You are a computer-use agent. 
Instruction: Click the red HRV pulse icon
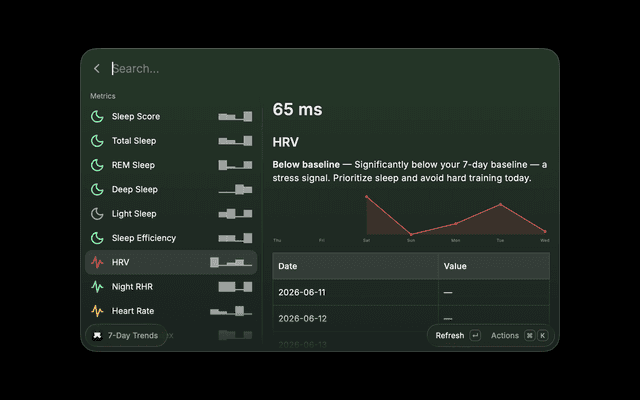click(x=97, y=262)
